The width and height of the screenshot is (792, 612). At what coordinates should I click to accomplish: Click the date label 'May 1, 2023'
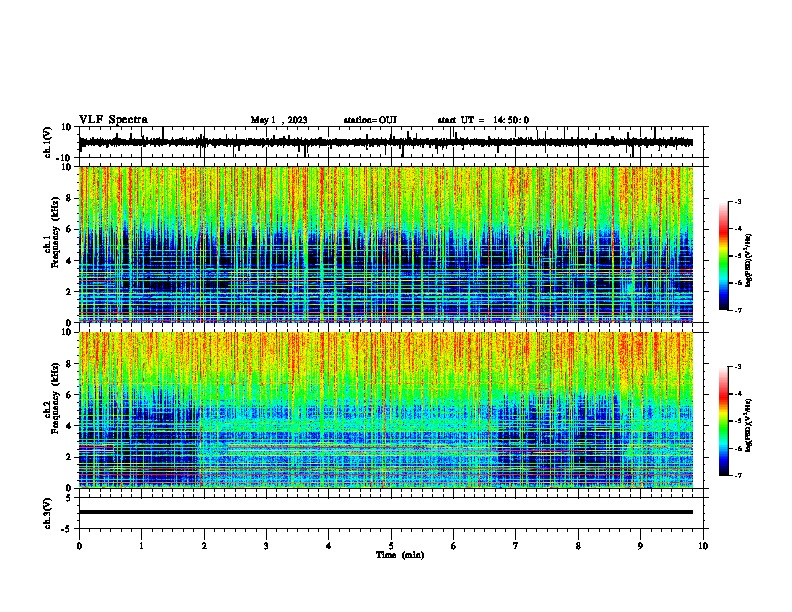pyautogui.click(x=279, y=120)
